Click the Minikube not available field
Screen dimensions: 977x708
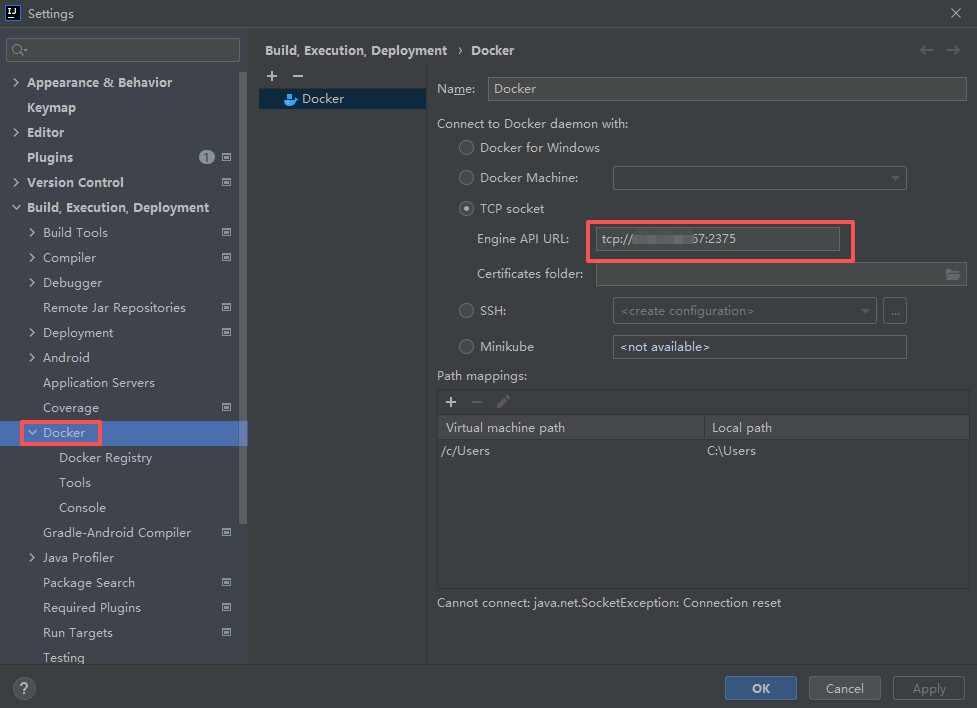point(760,347)
